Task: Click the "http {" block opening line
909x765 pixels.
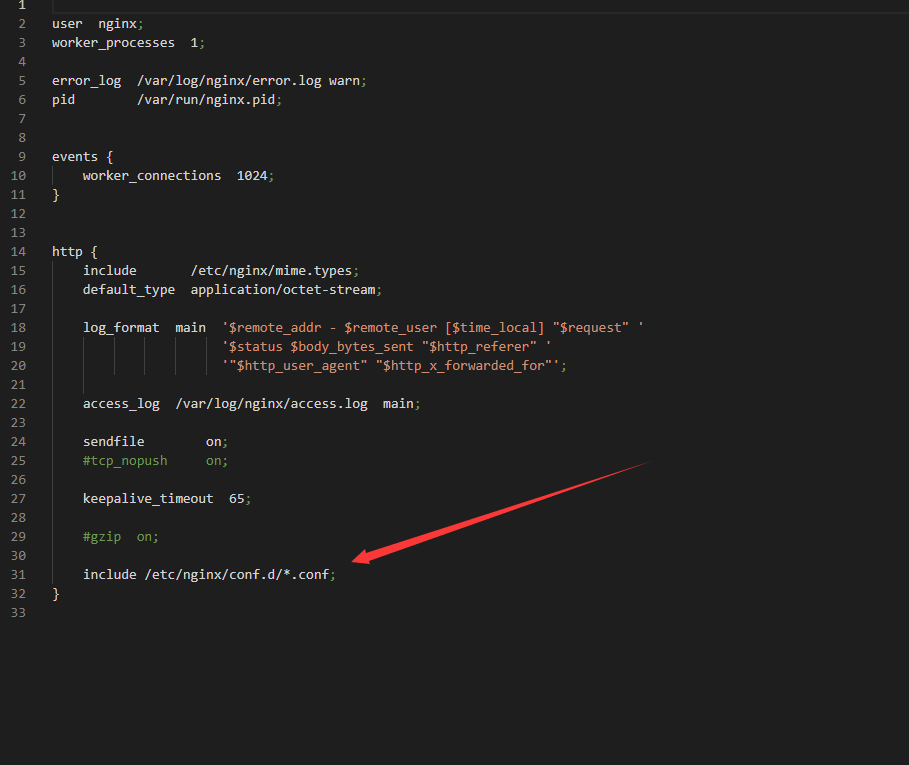Action: (x=75, y=252)
